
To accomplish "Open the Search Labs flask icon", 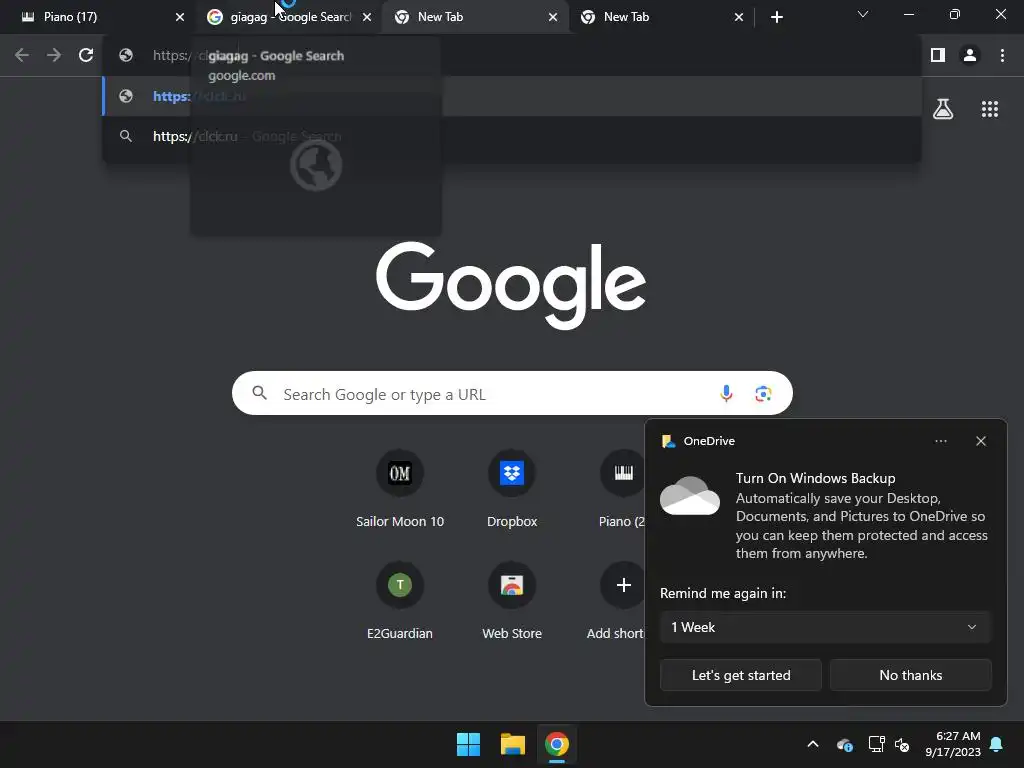I will 943,109.
